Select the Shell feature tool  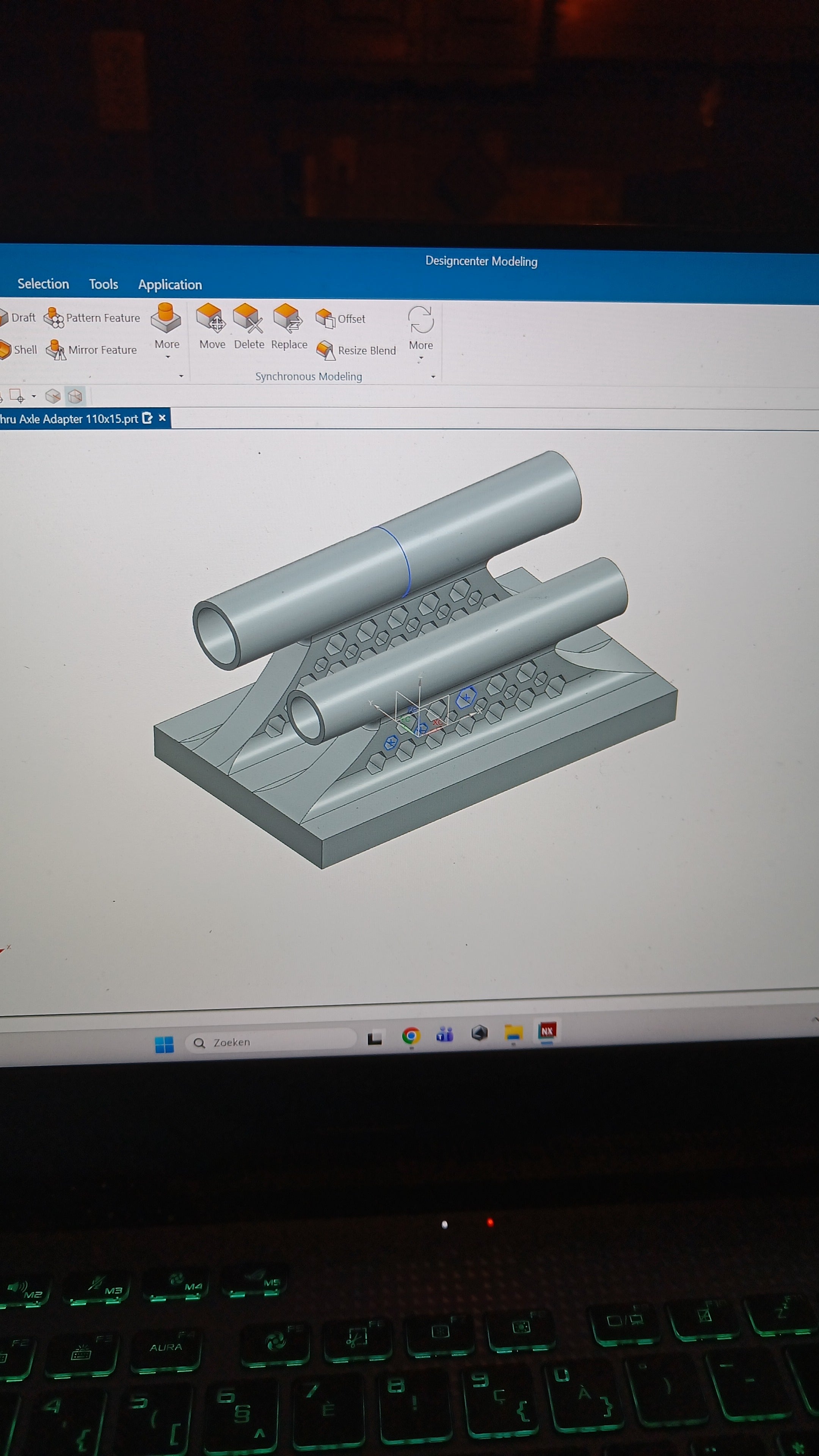pyautogui.click(x=18, y=350)
